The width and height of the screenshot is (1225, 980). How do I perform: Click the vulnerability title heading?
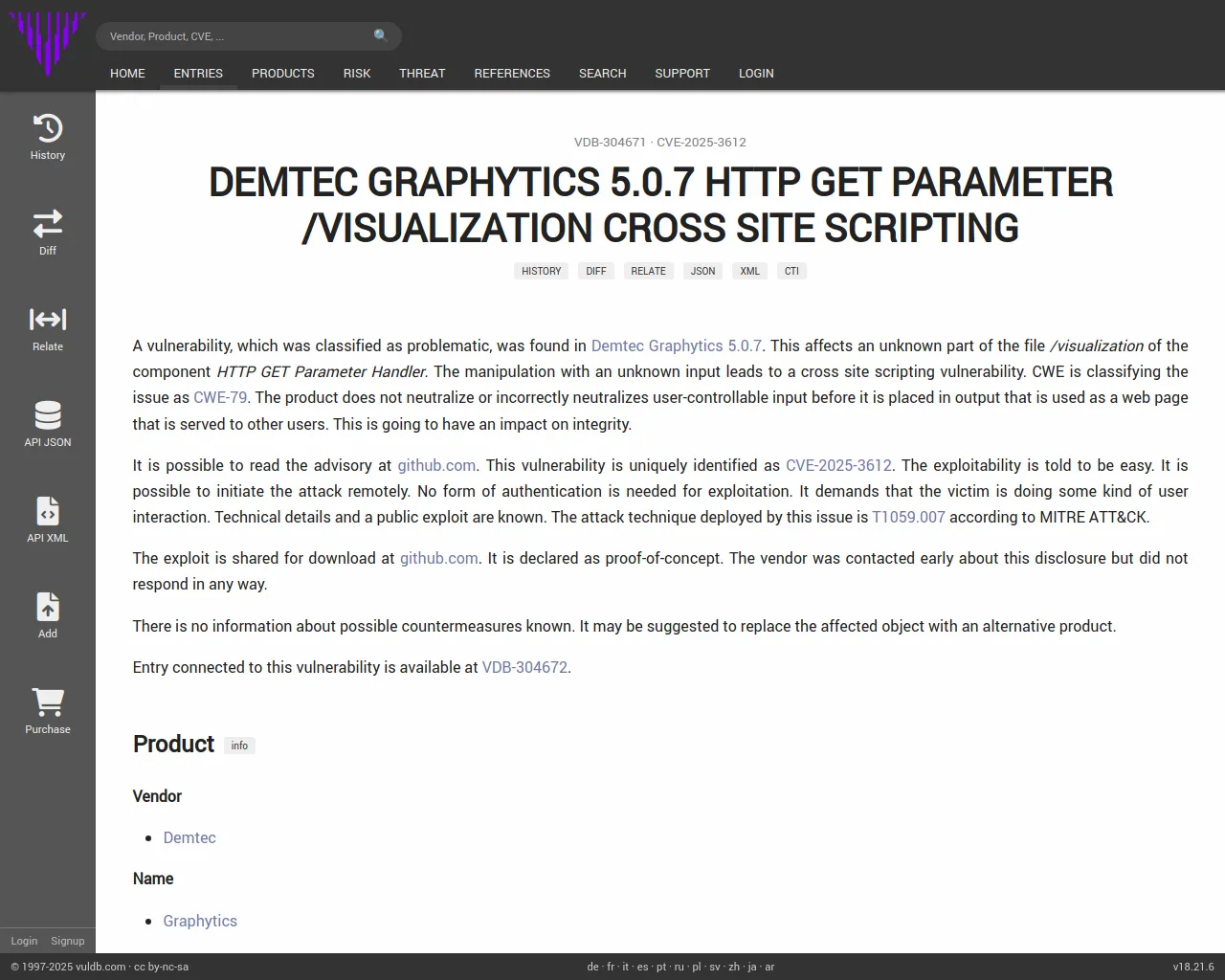click(x=660, y=205)
